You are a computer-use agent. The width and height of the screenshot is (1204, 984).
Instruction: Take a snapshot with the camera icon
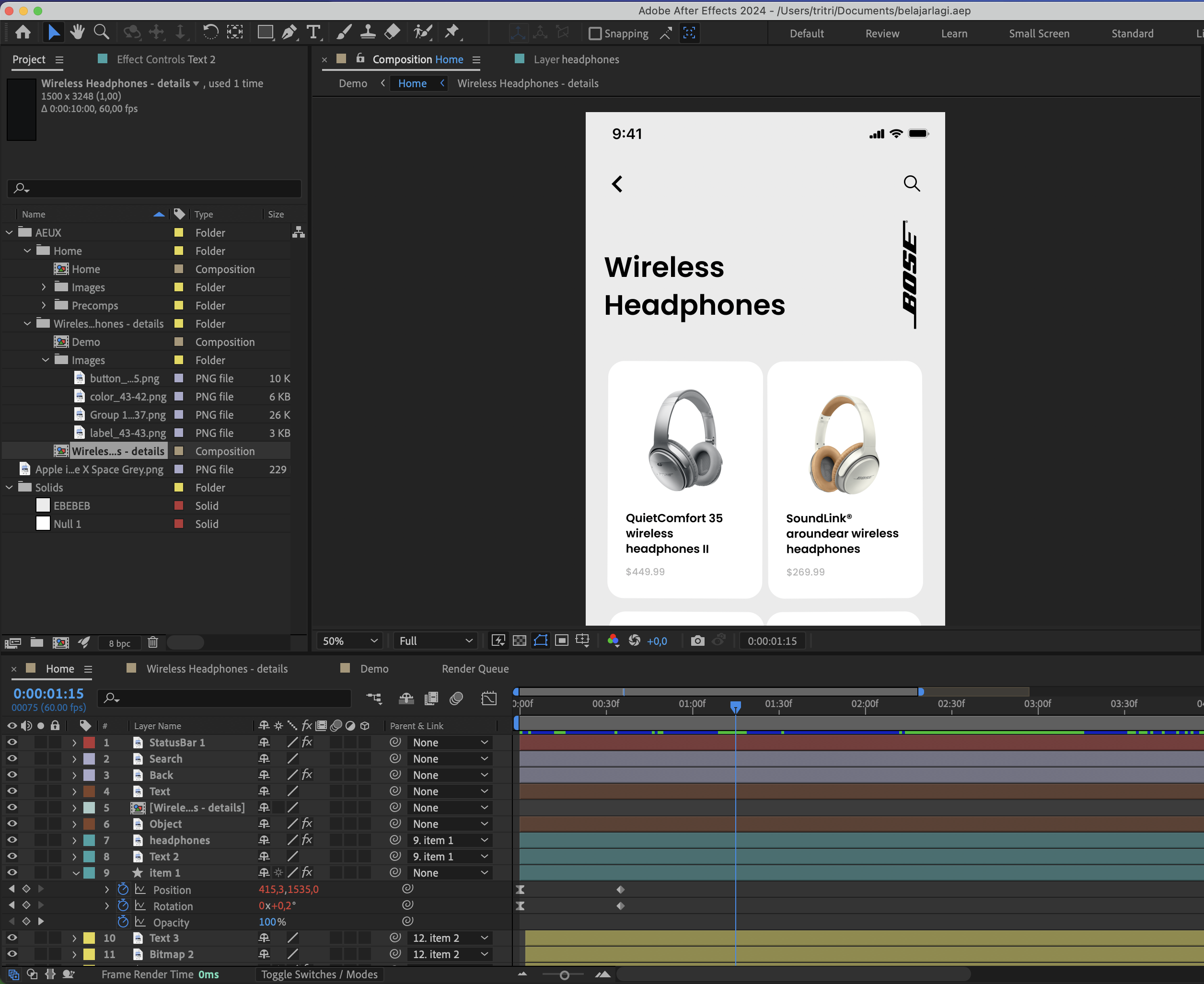[x=697, y=641]
